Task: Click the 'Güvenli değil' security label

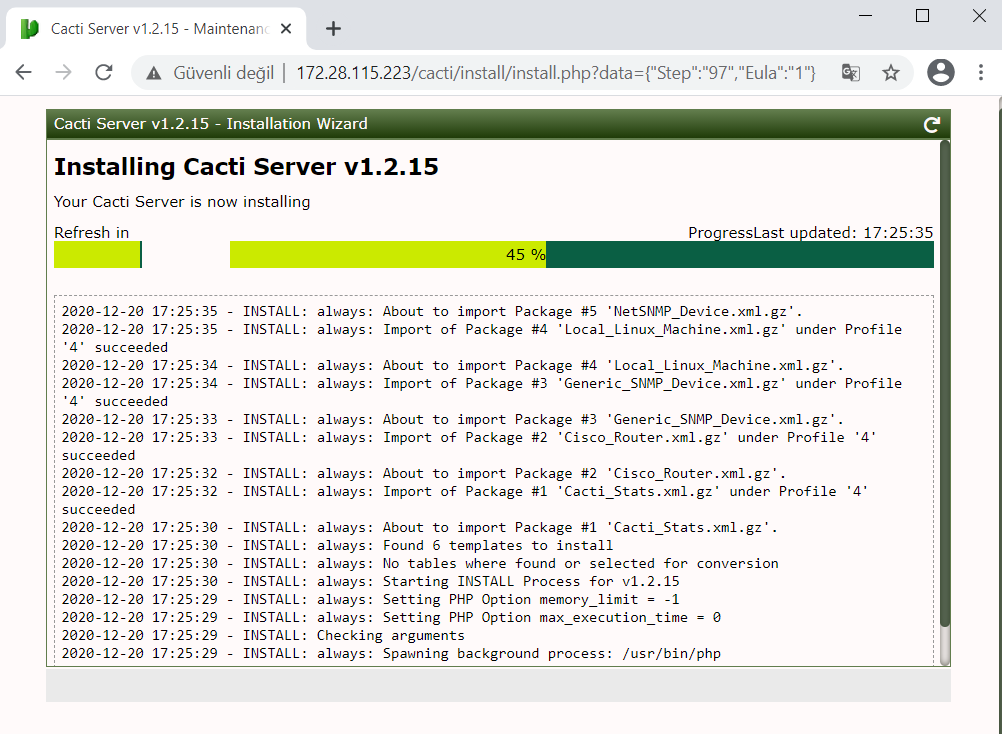Action: click(224, 73)
